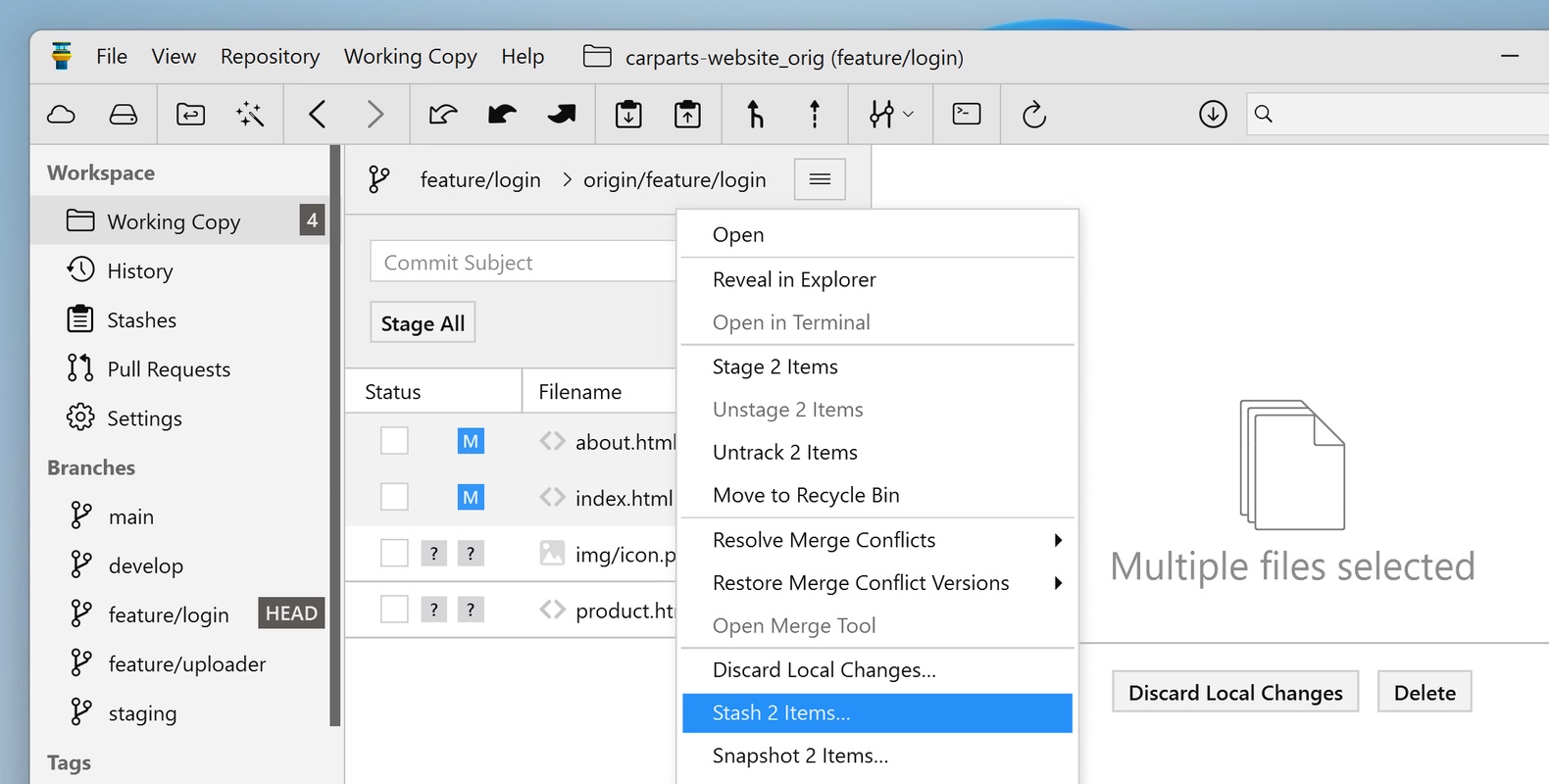Click the apply stash toolbar icon
This screenshot has height=784, width=1549.
pos(687,115)
